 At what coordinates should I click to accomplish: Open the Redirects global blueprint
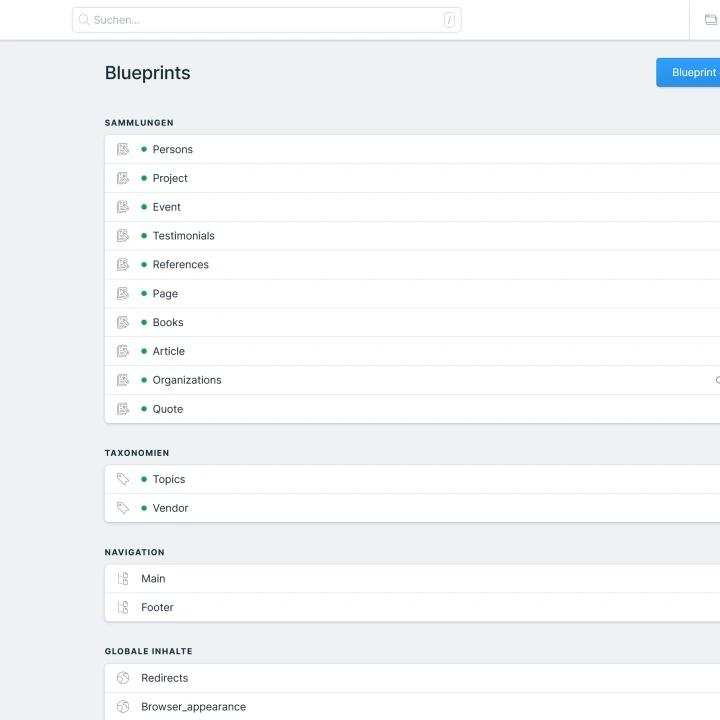click(x=165, y=678)
